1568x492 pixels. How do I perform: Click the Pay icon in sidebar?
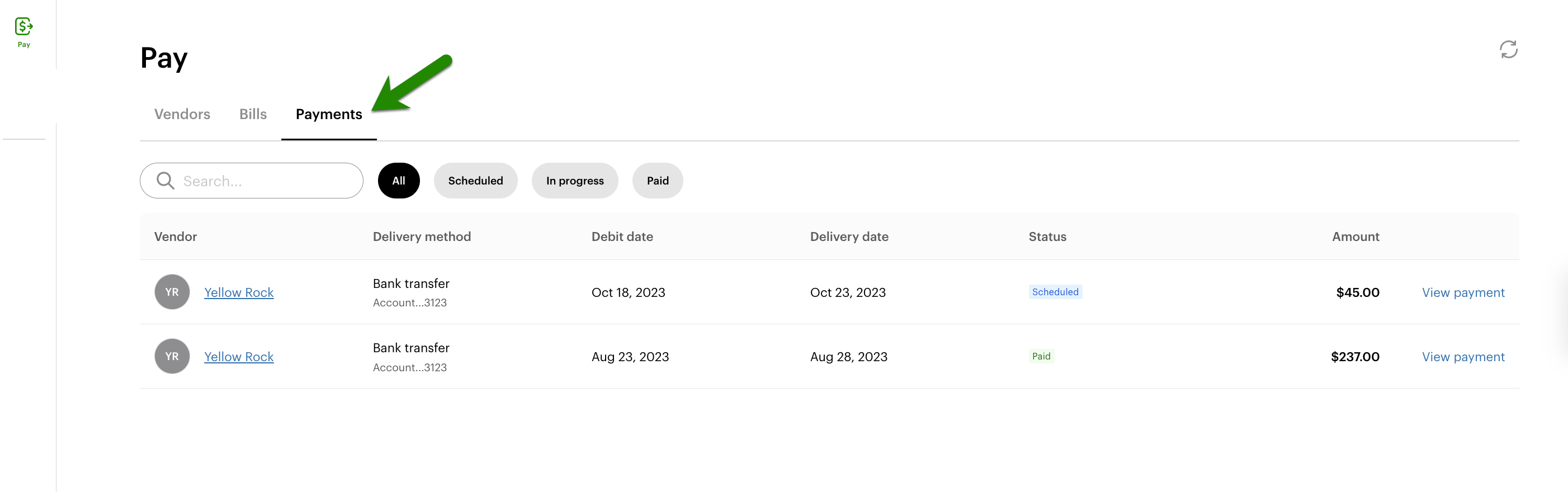point(23,27)
